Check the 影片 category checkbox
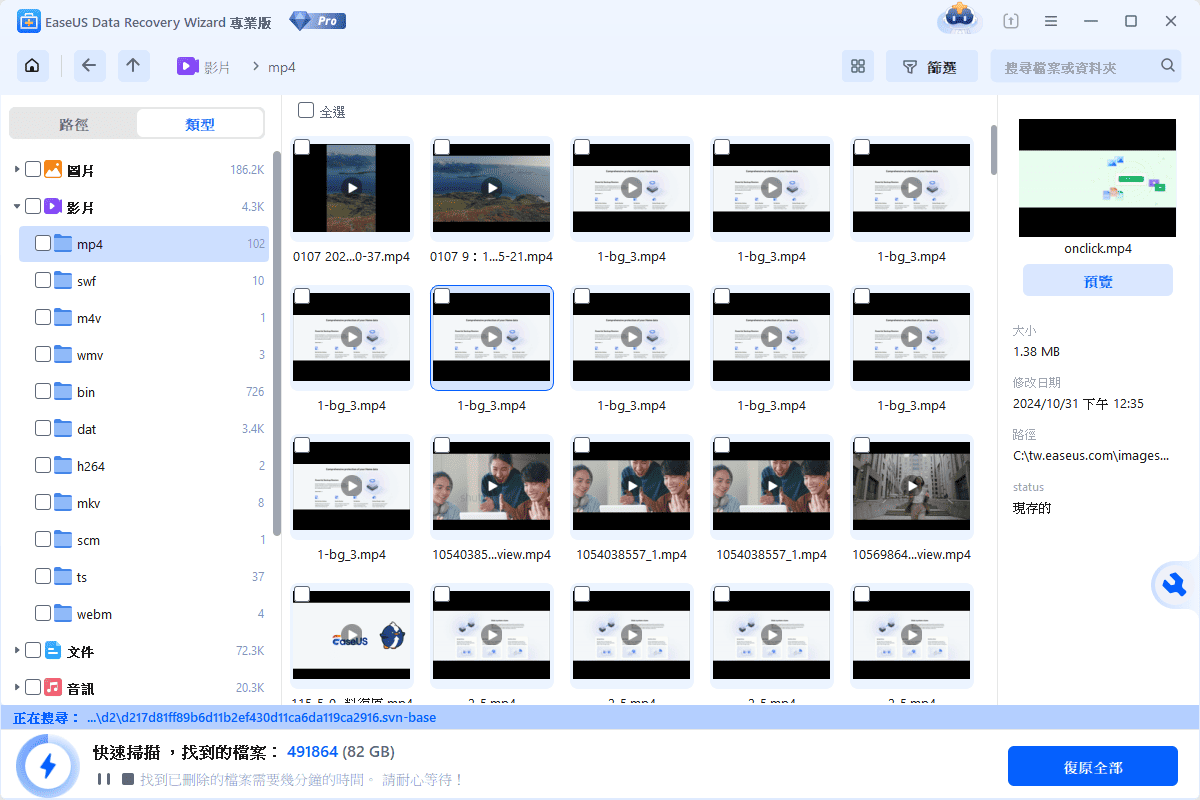1200x800 pixels. [33, 206]
